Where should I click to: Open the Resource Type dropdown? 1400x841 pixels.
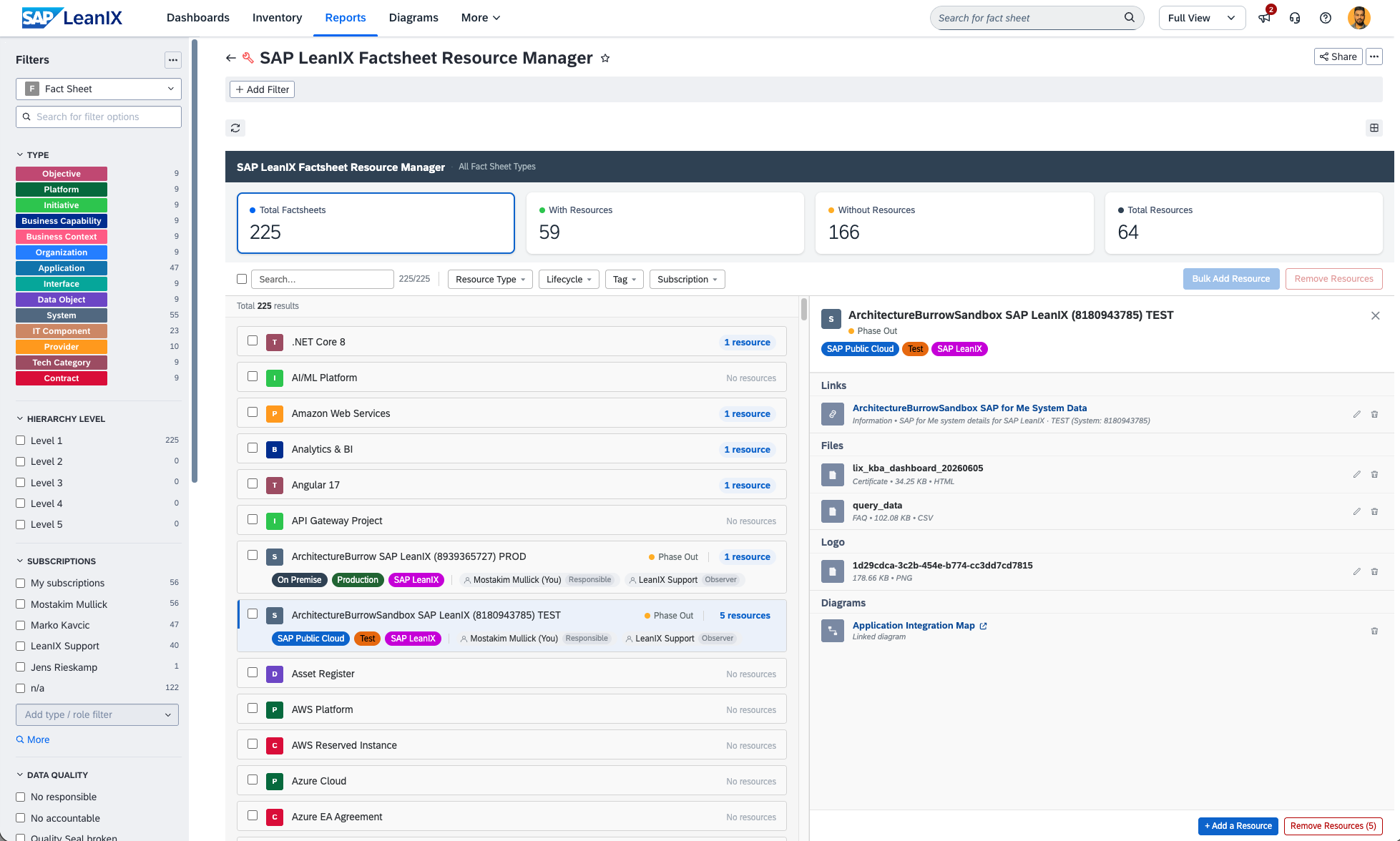490,279
